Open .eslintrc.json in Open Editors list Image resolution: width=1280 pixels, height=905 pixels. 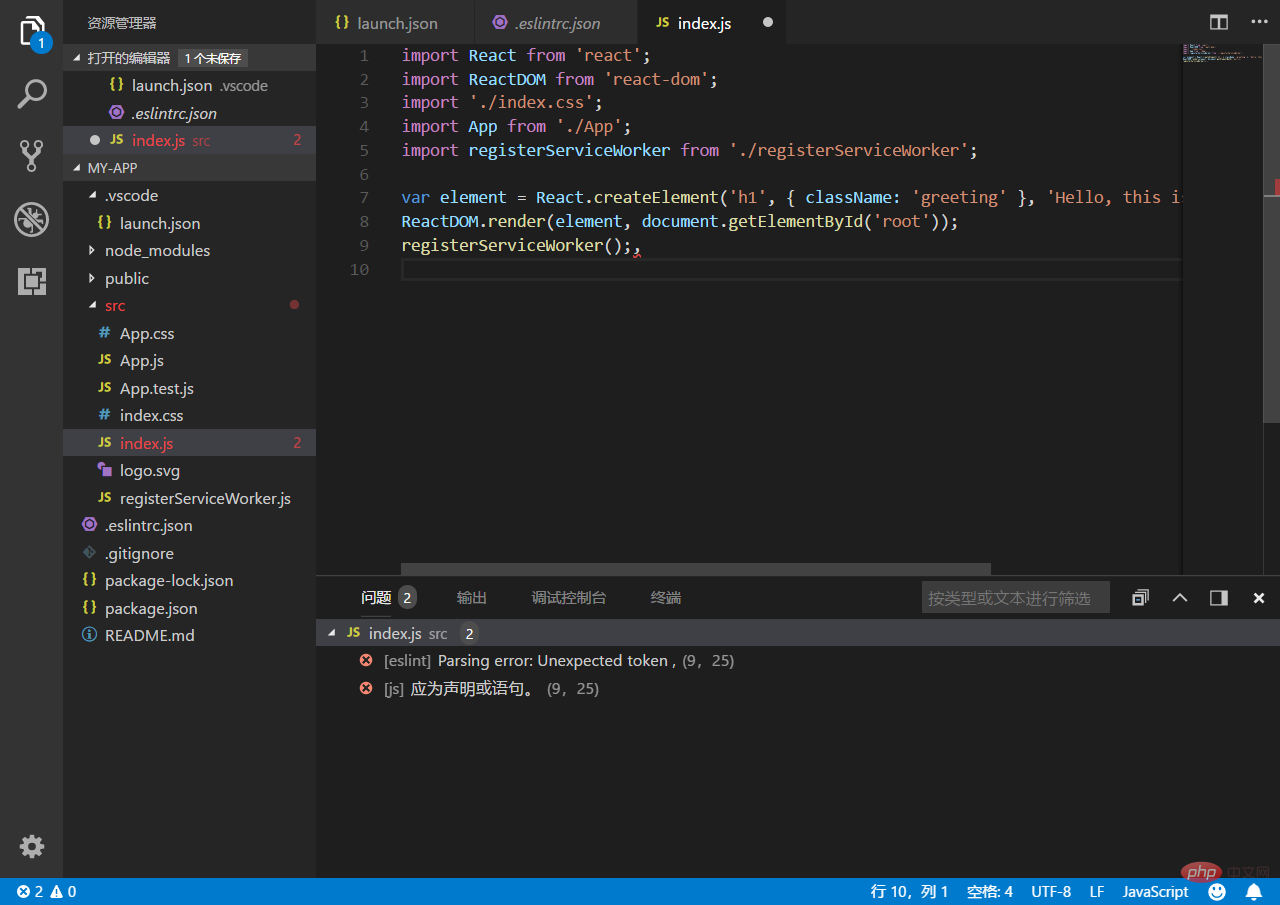[x=189, y=113]
